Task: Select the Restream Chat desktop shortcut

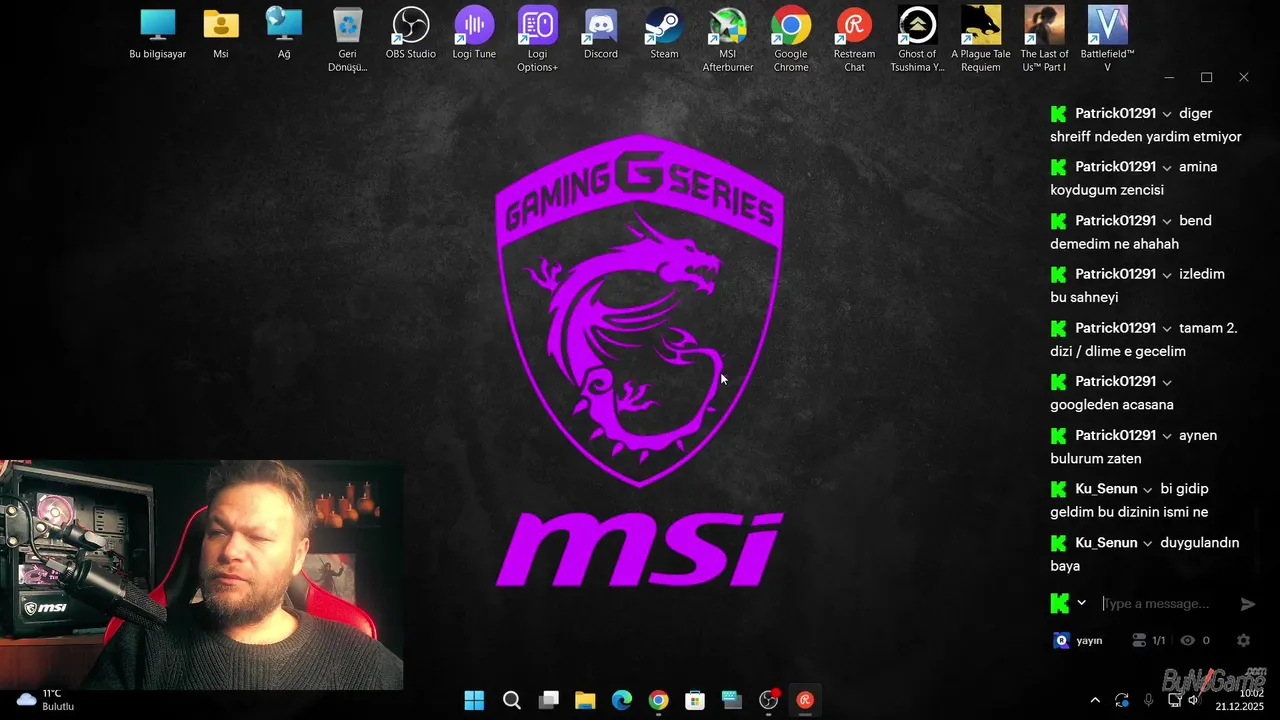Action: coord(854,40)
